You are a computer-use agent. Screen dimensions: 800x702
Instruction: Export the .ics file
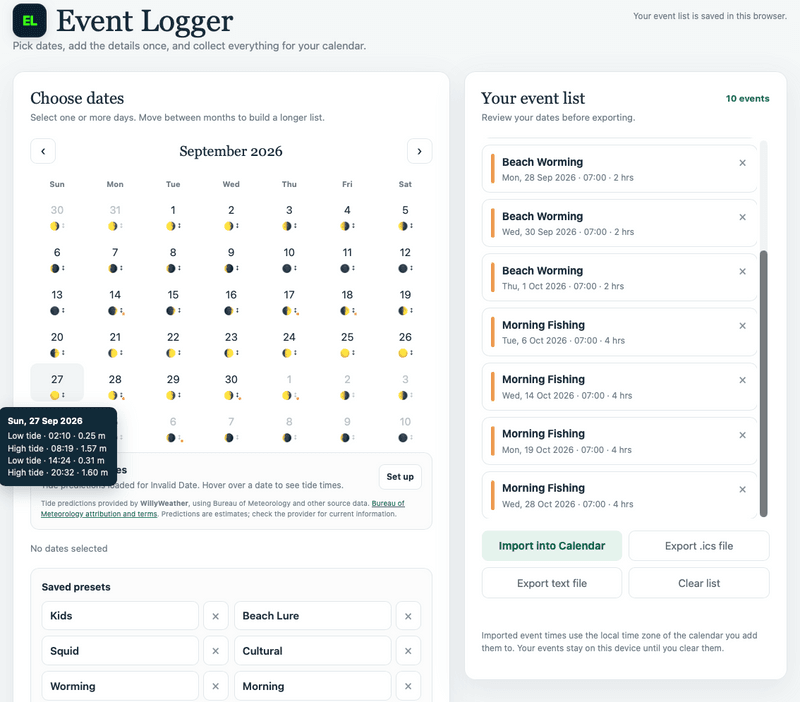[699, 546]
